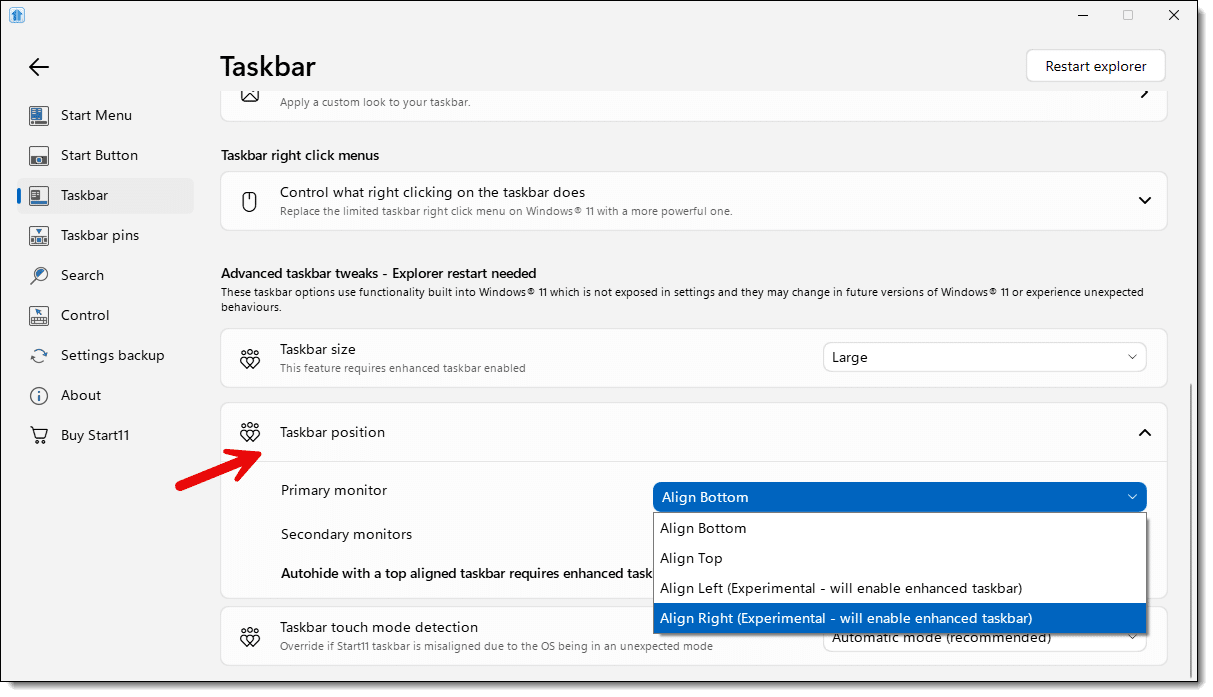Viewport: 1213px width, 697px height.
Task: Click the Taskbar position hearts icon
Action: click(250, 432)
